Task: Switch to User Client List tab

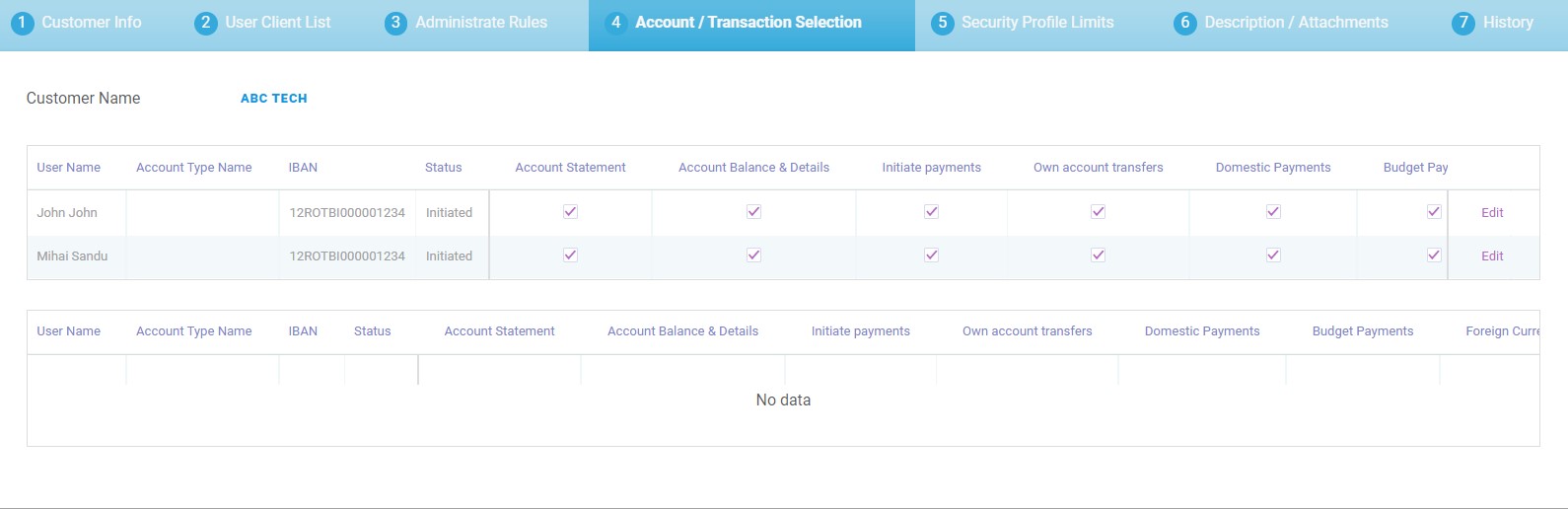Action: coord(263,23)
